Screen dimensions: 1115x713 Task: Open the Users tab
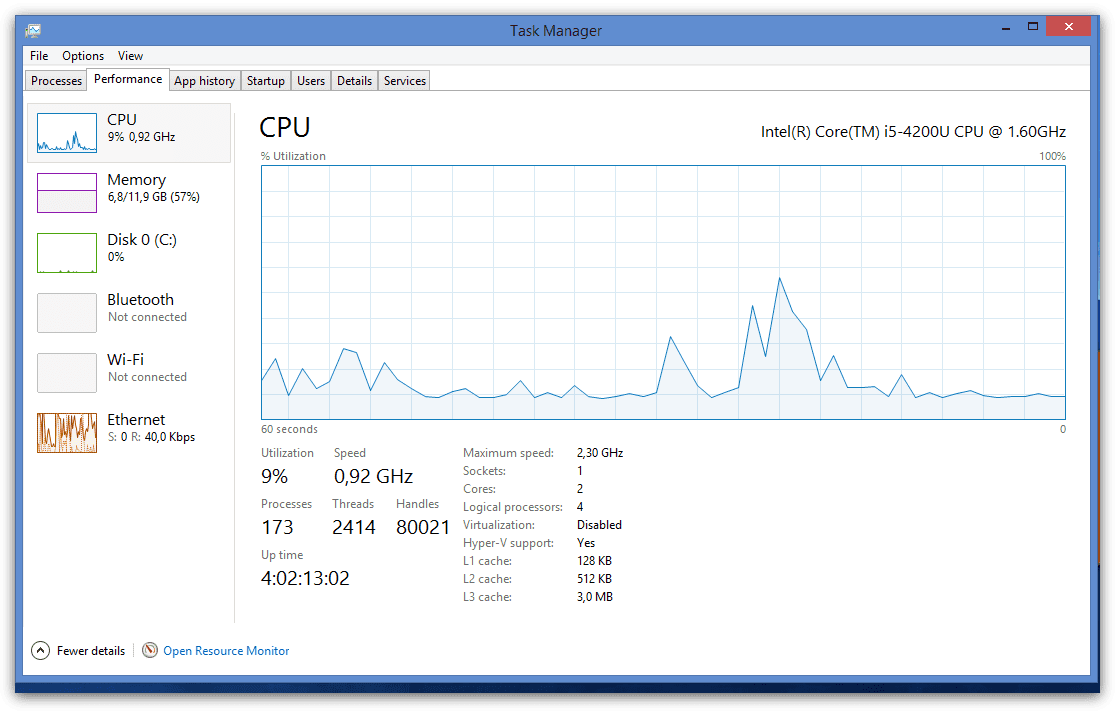[x=311, y=81]
